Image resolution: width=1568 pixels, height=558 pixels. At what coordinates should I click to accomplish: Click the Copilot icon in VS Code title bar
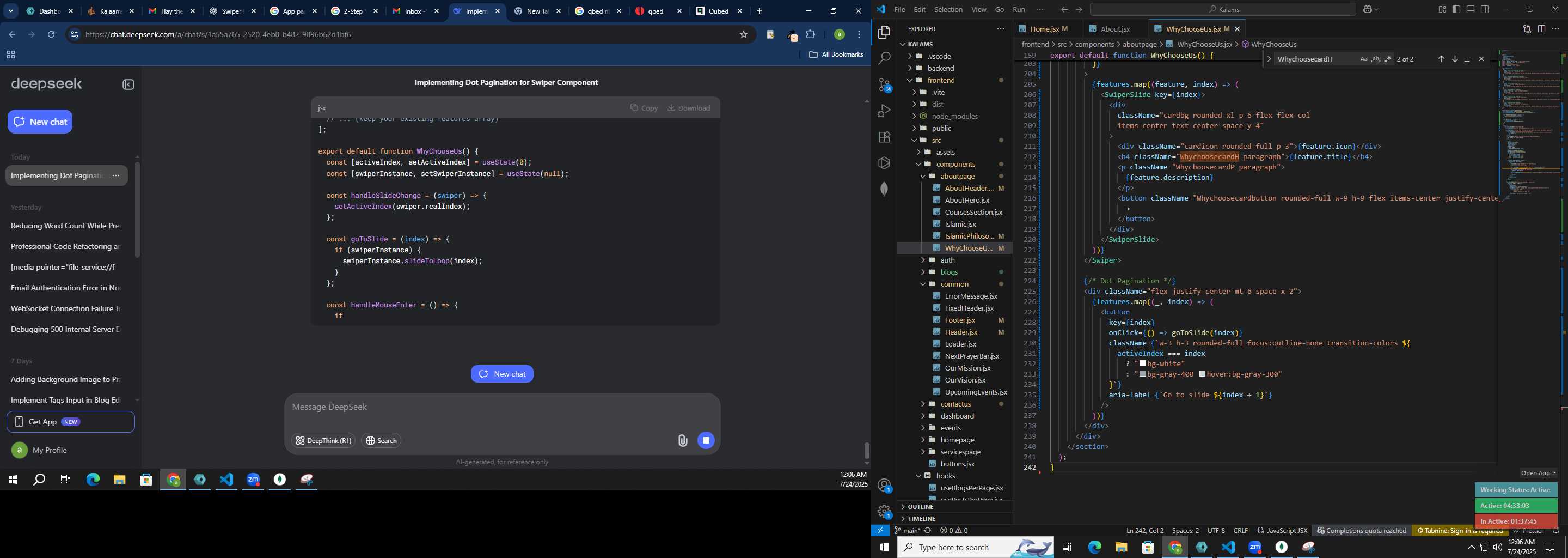(x=1368, y=10)
